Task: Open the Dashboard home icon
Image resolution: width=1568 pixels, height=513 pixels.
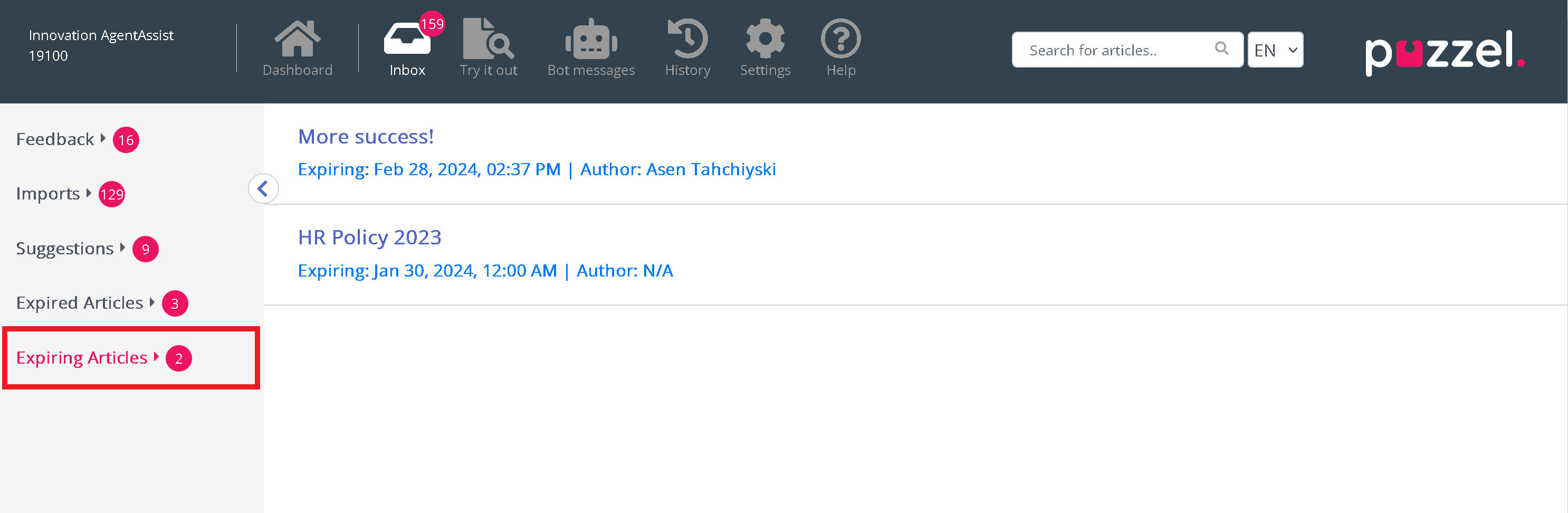Action: (x=297, y=39)
